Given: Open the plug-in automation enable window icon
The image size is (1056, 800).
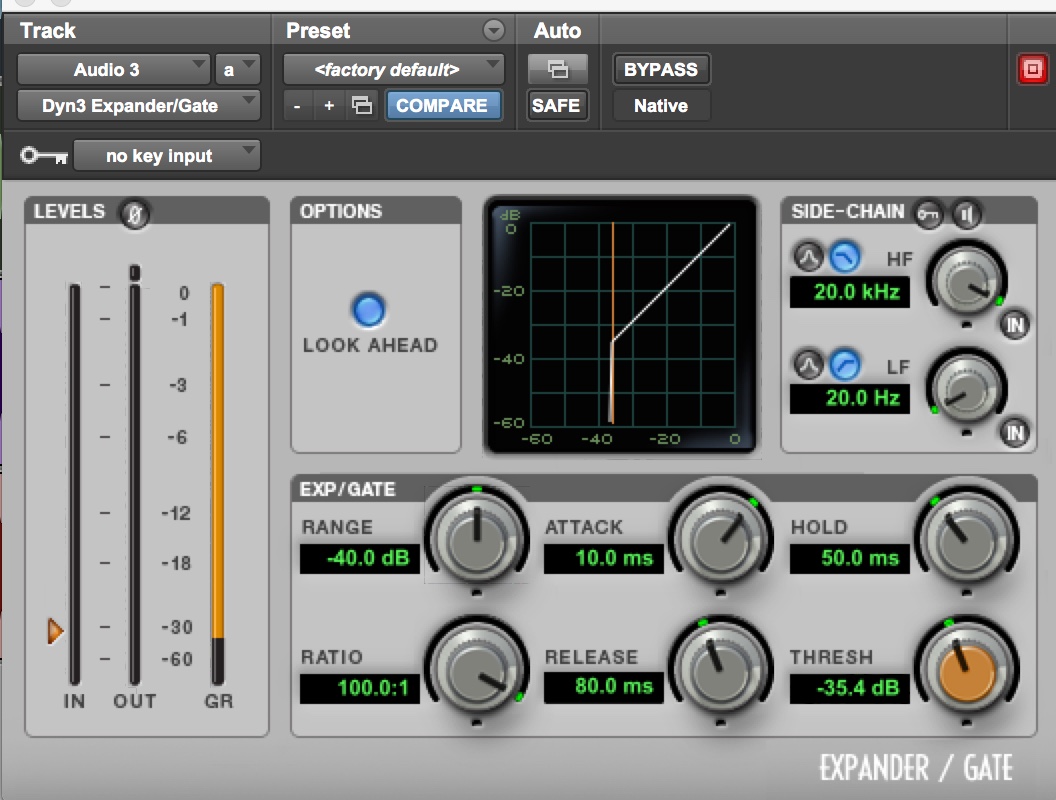Looking at the screenshot, I should click(557, 69).
